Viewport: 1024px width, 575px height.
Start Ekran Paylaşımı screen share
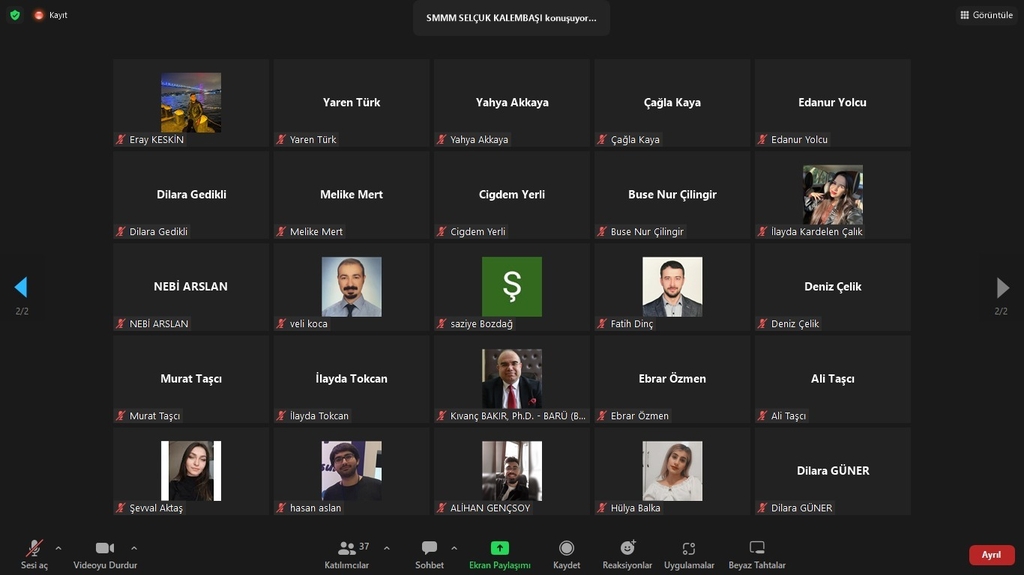point(500,554)
